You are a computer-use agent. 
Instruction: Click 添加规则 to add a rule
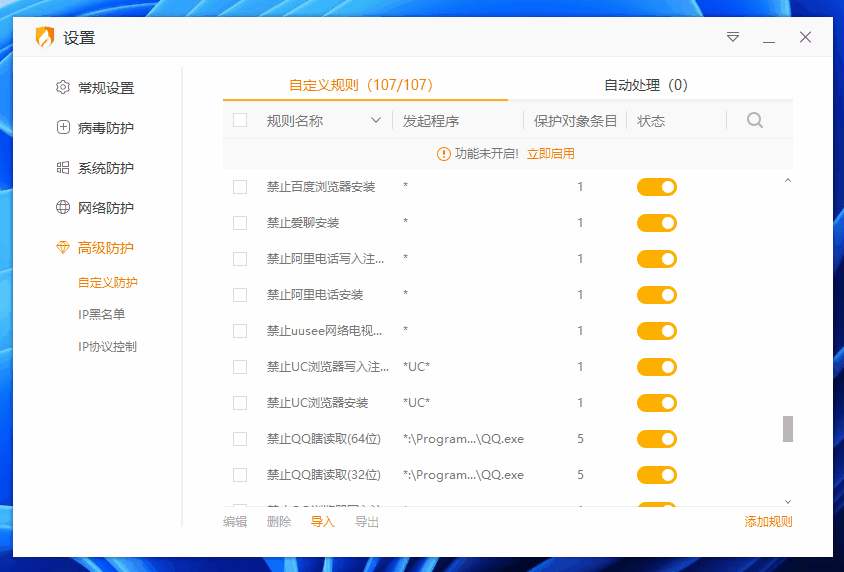point(768,521)
